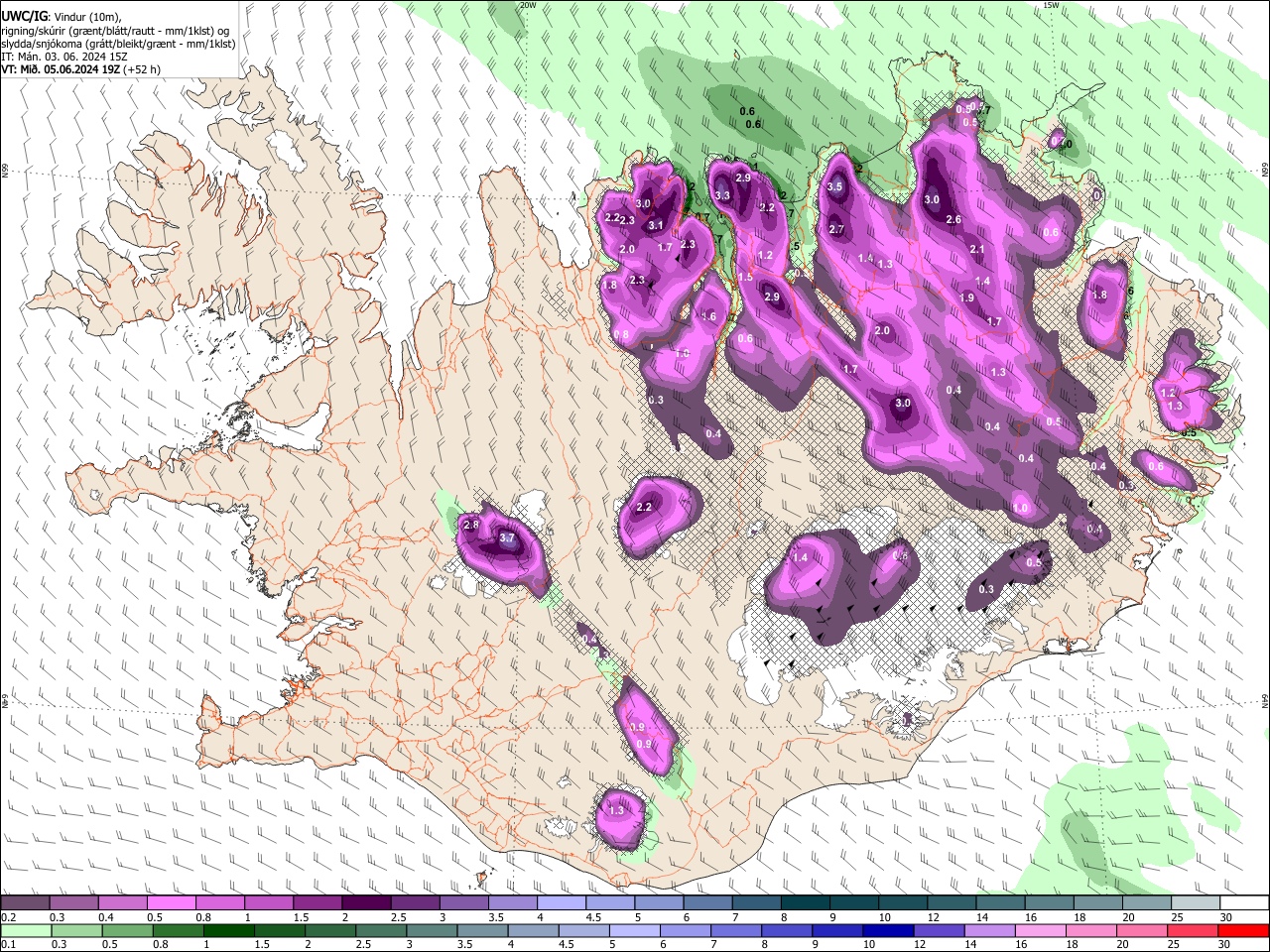Viewport: 1270px width, 952px height.
Task: Click the 2.6 value in the northeast snow band
Action: tap(953, 220)
